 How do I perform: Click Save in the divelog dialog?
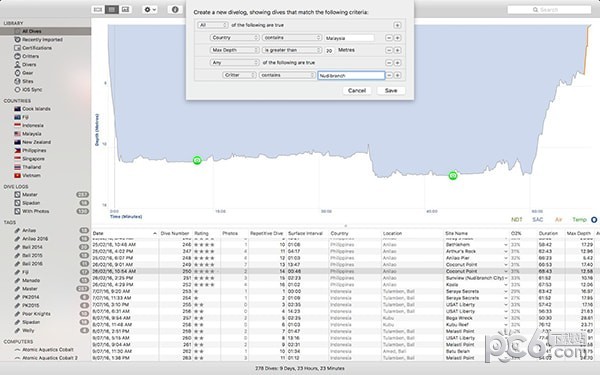[x=391, y=91]
